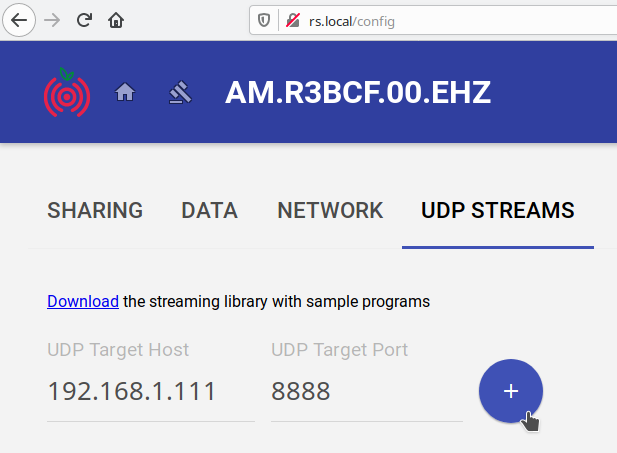This screenshot has height=453, width=617.
Task: Click the Raspberry Shake logo
Action: click(67, 92)
